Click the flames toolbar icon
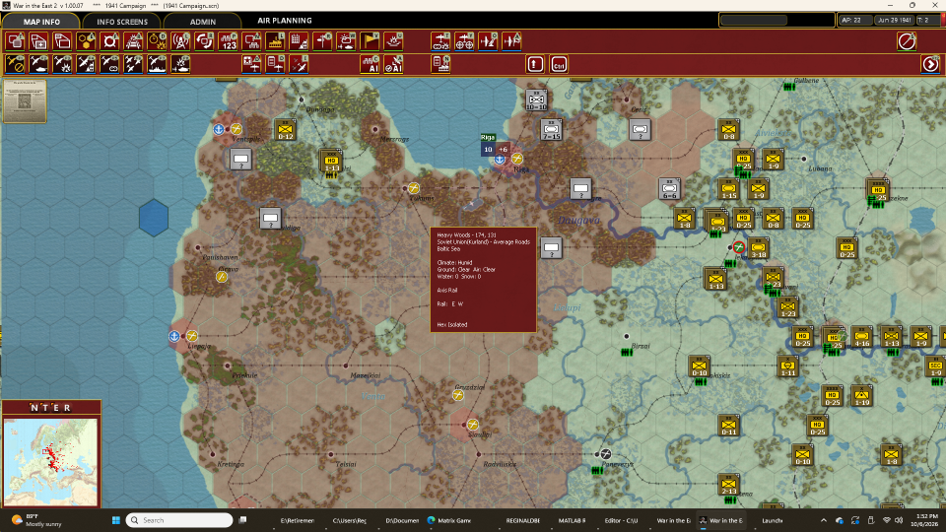Image resolution: width=946 pixels, height=532 pixels. pyautogui.click(x=393, y=42)
